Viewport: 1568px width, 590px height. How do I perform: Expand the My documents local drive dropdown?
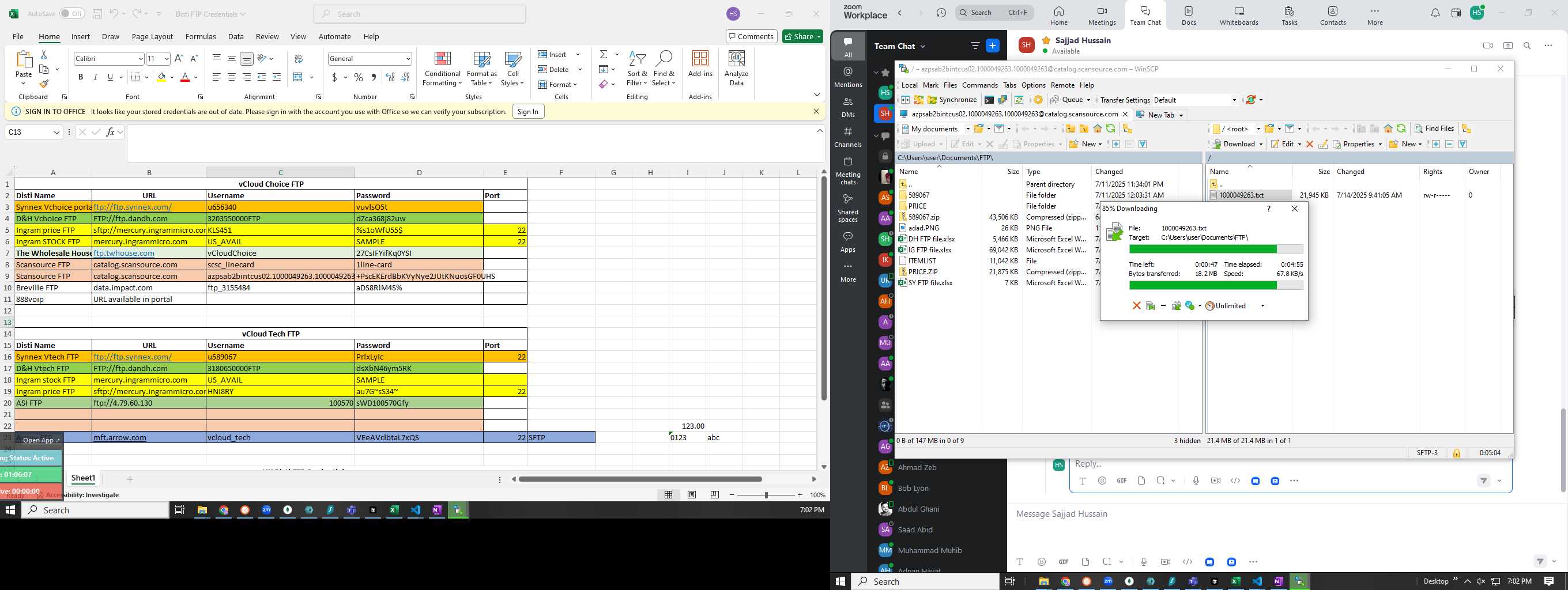coord(968,128)
